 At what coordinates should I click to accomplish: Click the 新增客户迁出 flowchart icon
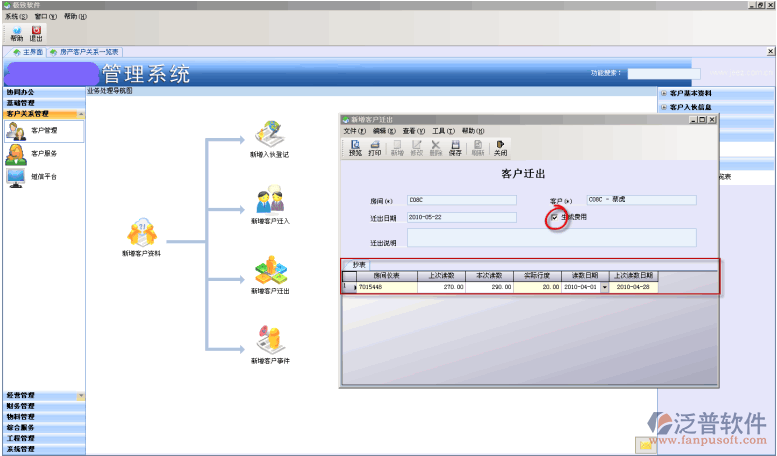click(270, 270)
